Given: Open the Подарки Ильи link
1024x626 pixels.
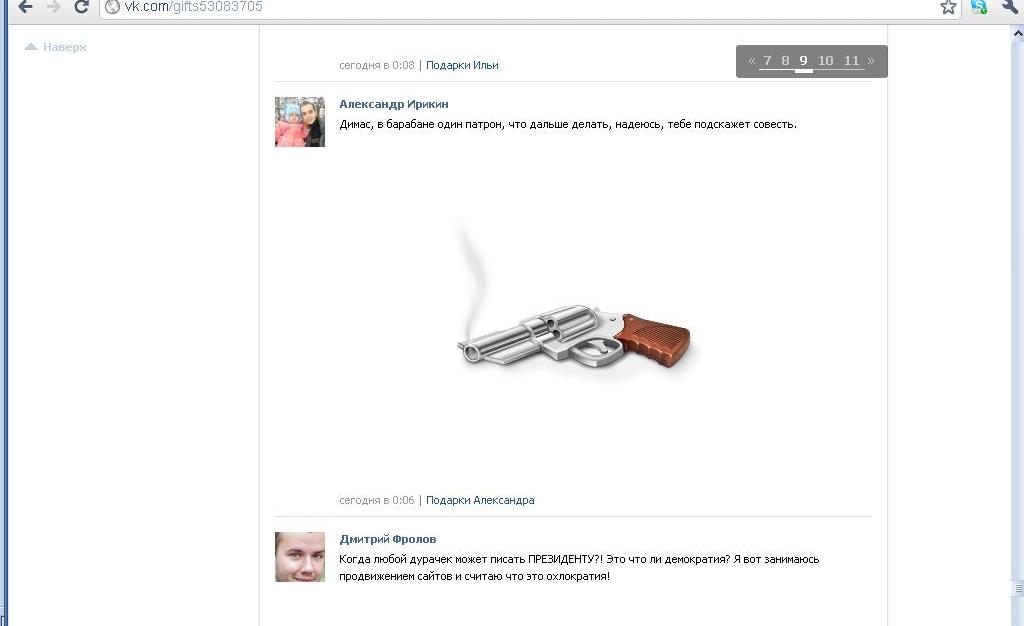Looking at the screenshot, I should pos(462,65).
